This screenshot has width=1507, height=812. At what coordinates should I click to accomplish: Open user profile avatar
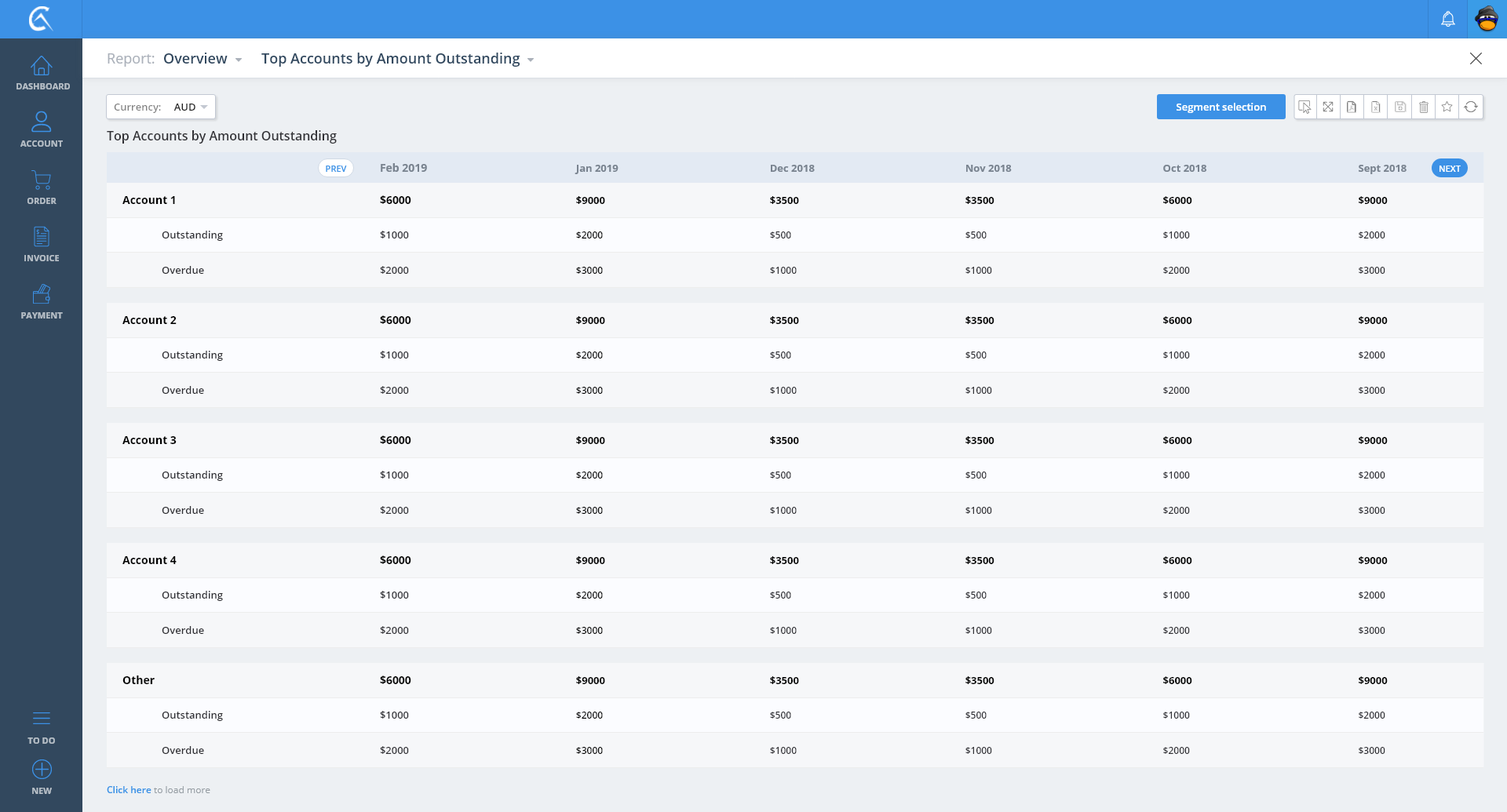[x=1487, y=19]
